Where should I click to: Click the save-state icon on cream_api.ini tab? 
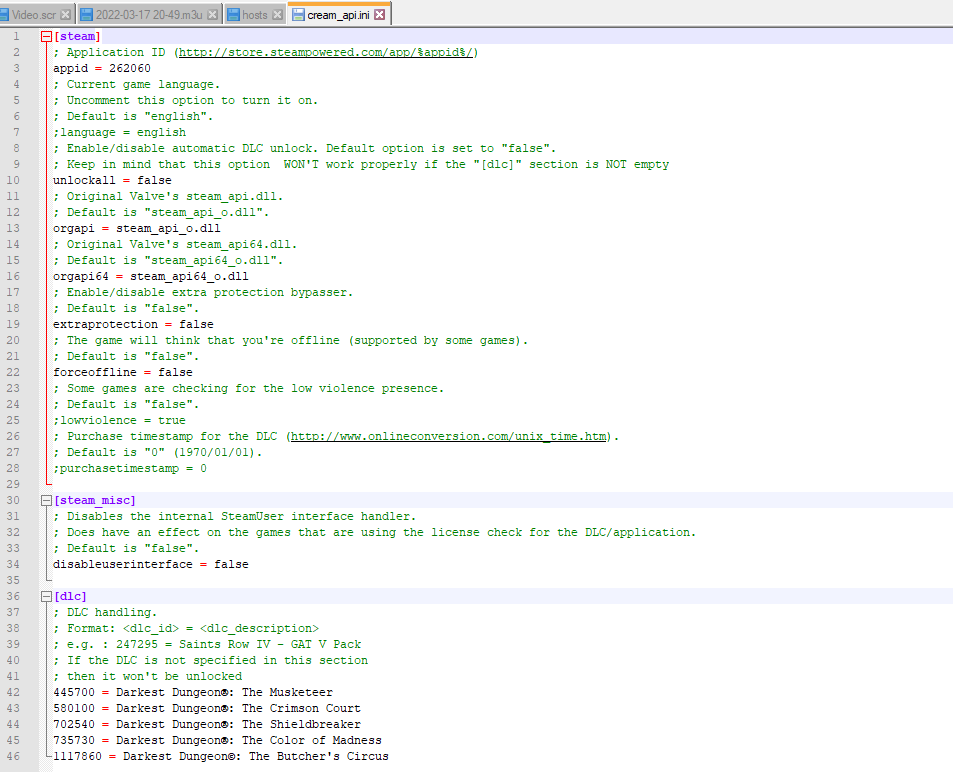(x=298, y=15)
